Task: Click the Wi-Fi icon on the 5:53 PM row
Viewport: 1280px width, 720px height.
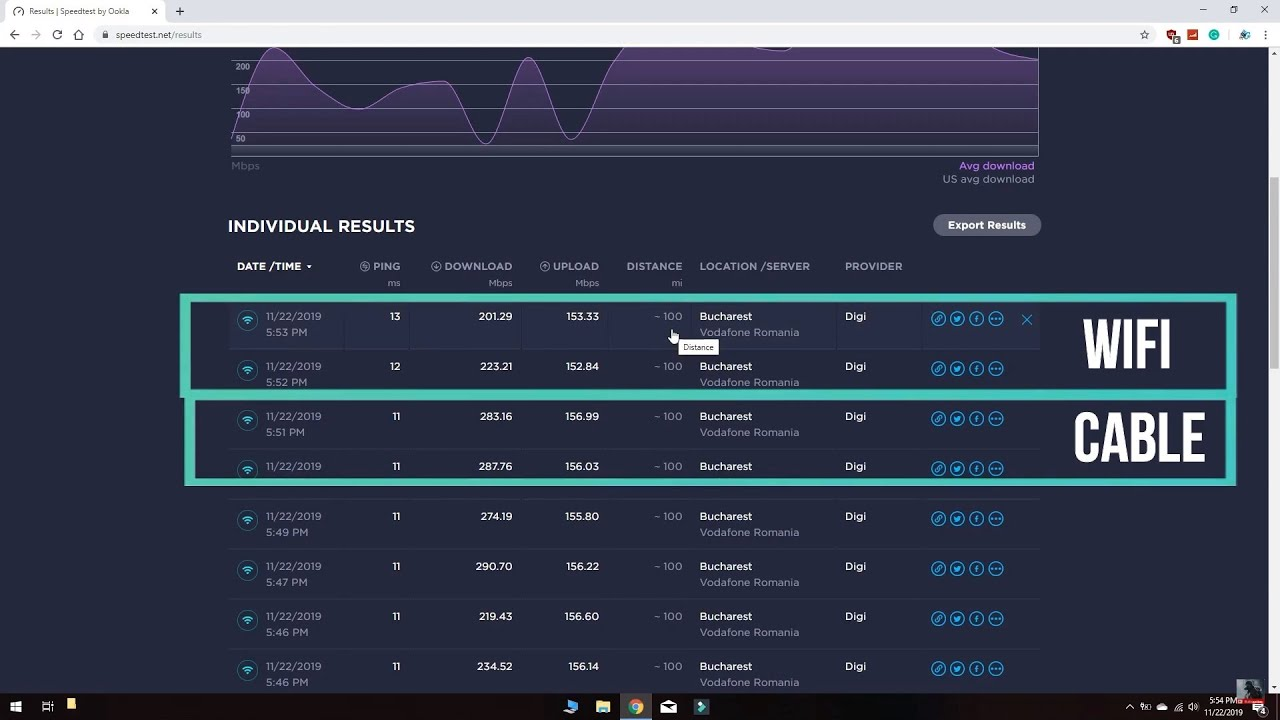Action: [x=247, y=320]
